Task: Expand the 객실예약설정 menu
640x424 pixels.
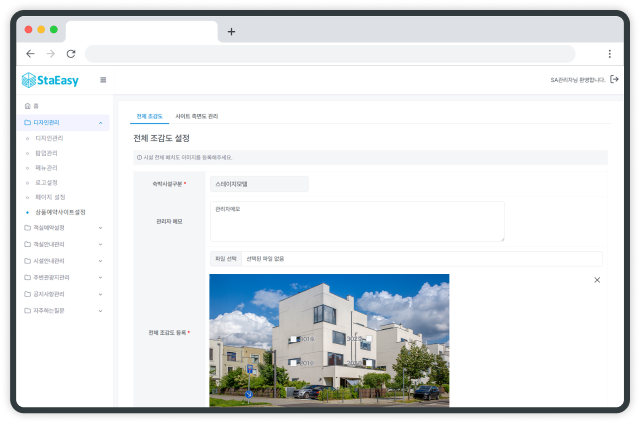Action: [x=101, y=227]
